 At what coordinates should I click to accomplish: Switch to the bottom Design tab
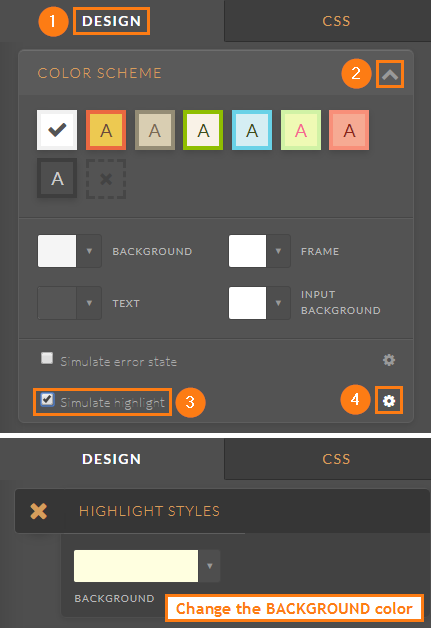[111, 459]
